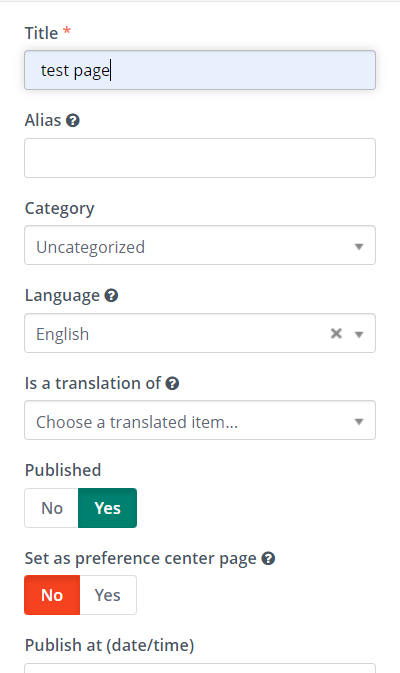The height and width of the screenshot is (673, 400).
Task: Select No for preference center page
Action: pyautogui.click(x=52, y=595)
